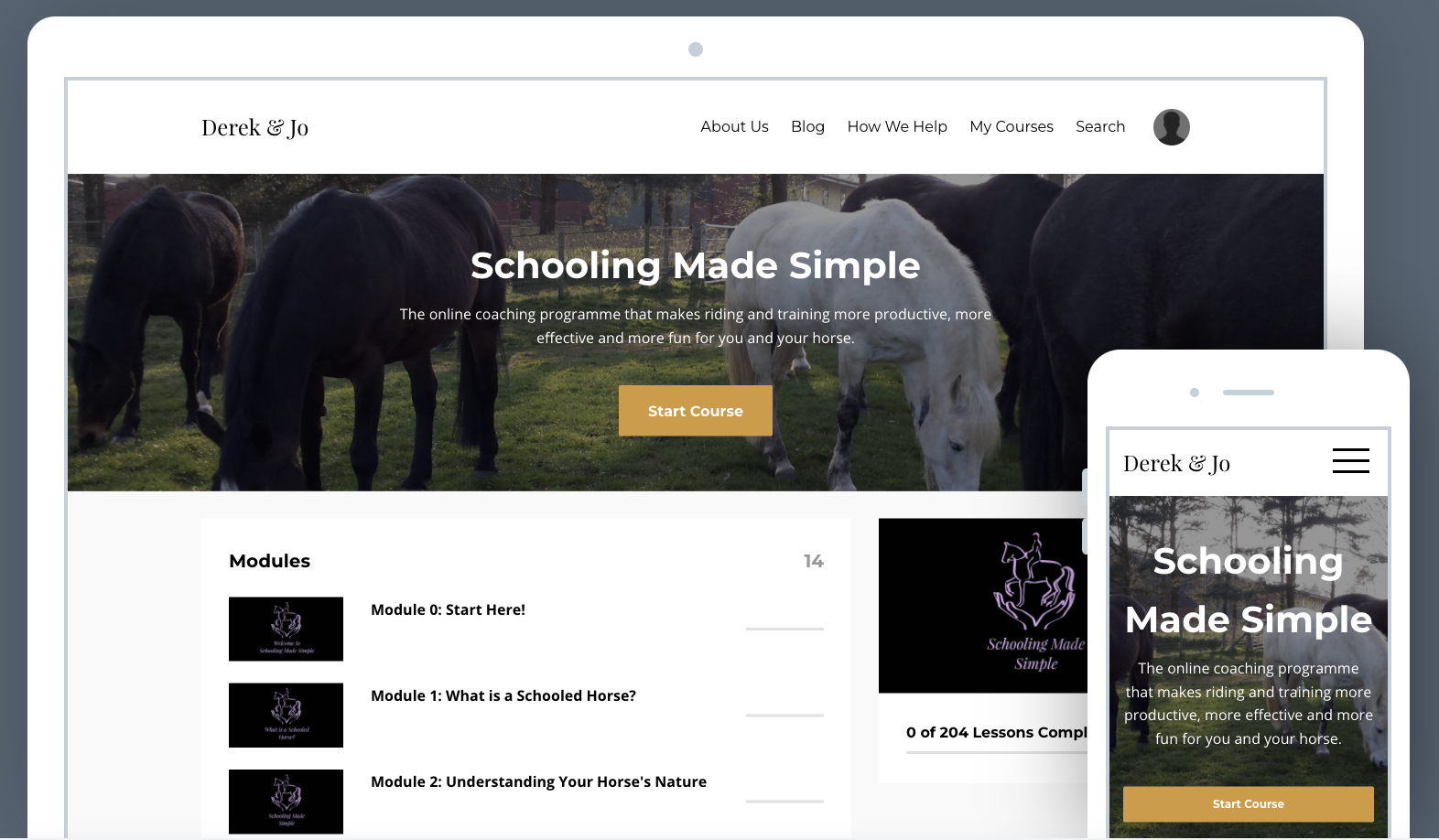The width and height of the screenshot is (1439, 840).
Task: Open Module 0: Start Here! link
Action: coord(448,609)
